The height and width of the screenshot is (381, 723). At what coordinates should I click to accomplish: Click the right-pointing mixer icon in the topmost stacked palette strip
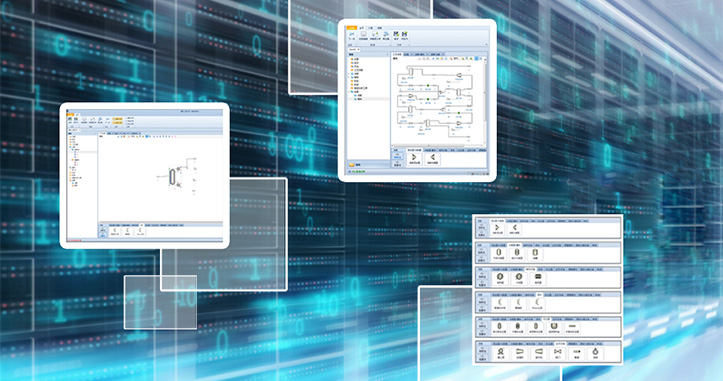coord(498,228)
